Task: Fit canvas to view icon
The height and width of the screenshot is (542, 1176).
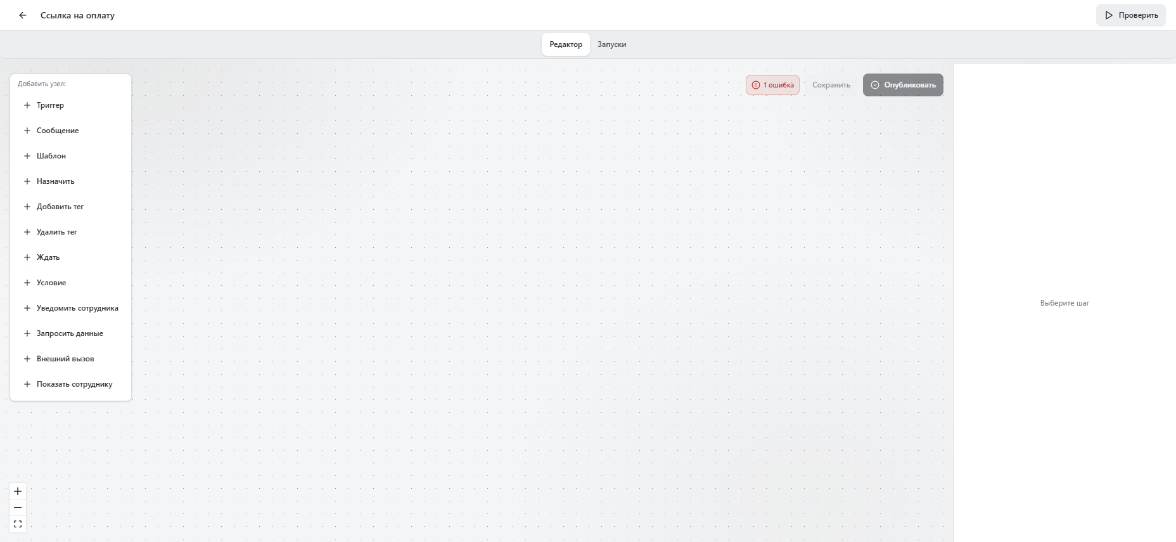Action: (18, 524)
